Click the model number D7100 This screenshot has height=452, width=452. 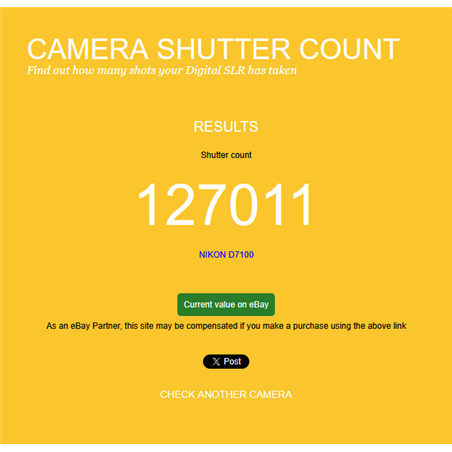point(241,255)
